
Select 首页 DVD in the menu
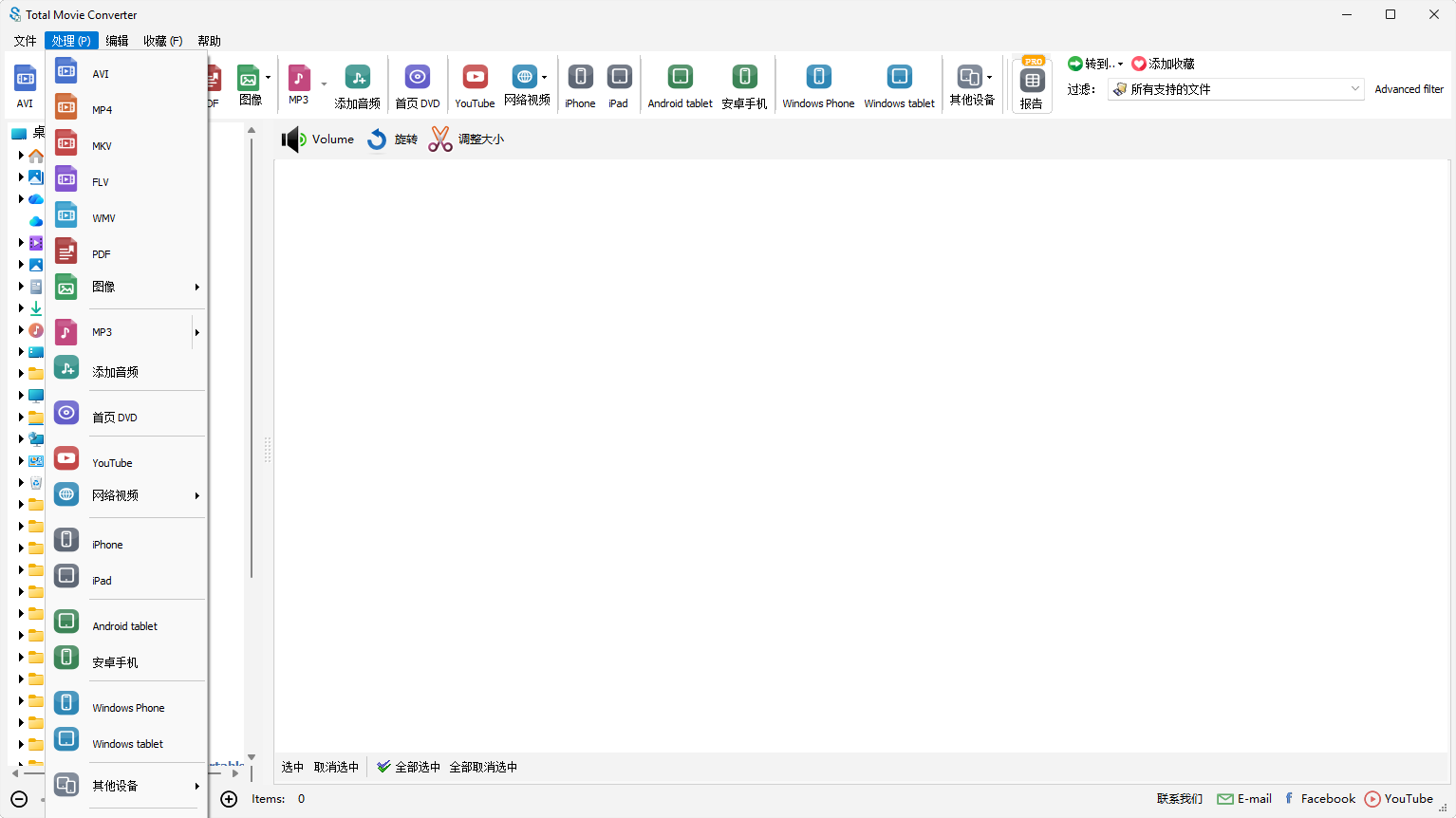click(126, 417)
